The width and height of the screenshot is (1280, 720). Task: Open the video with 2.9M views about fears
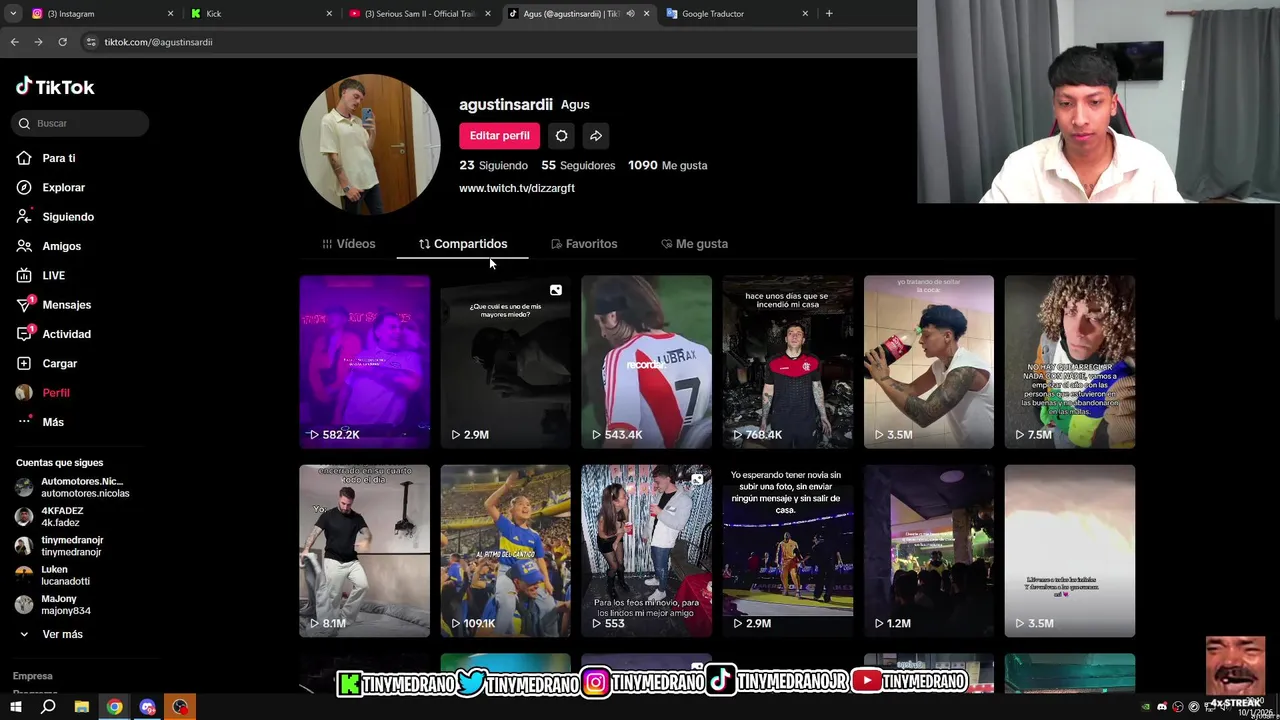[505, 362]
